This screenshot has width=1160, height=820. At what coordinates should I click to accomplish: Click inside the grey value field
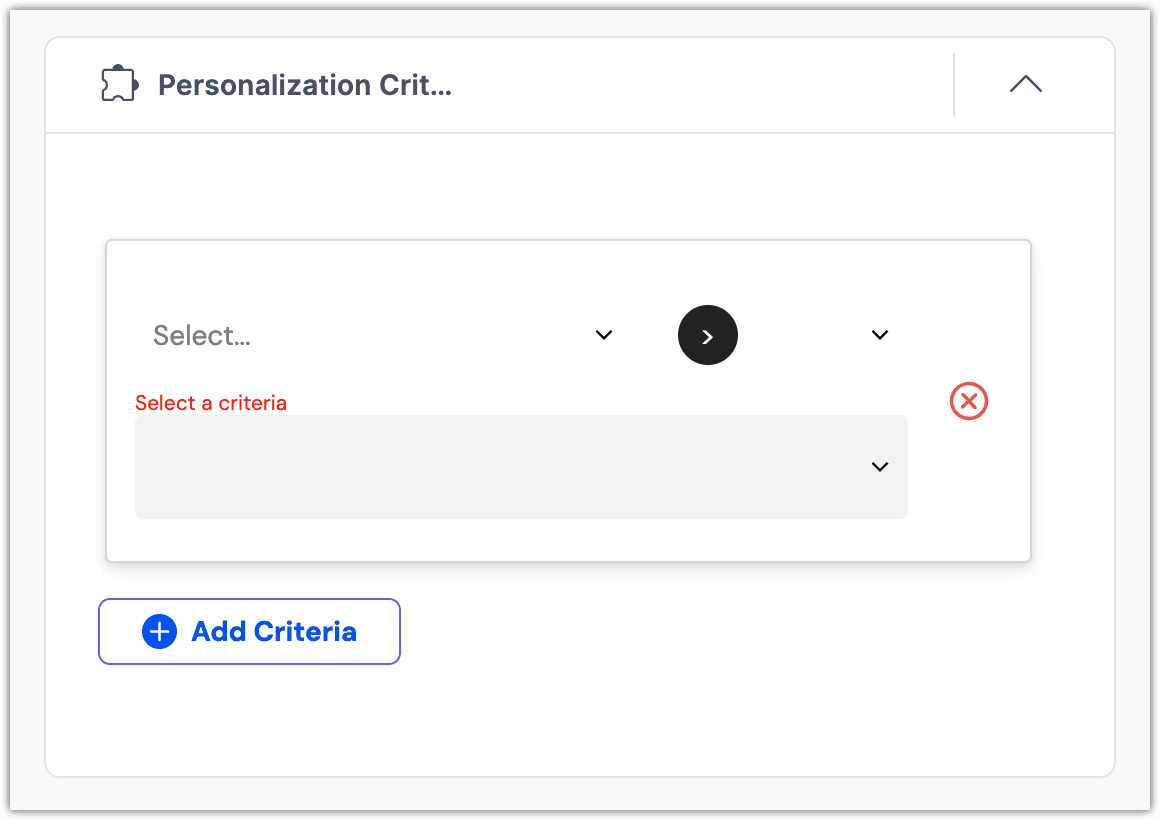[500, 467]
